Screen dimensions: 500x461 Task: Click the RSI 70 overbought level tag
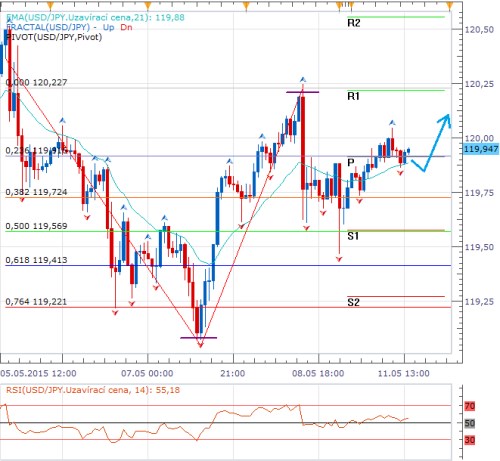[x=470, y=406]
